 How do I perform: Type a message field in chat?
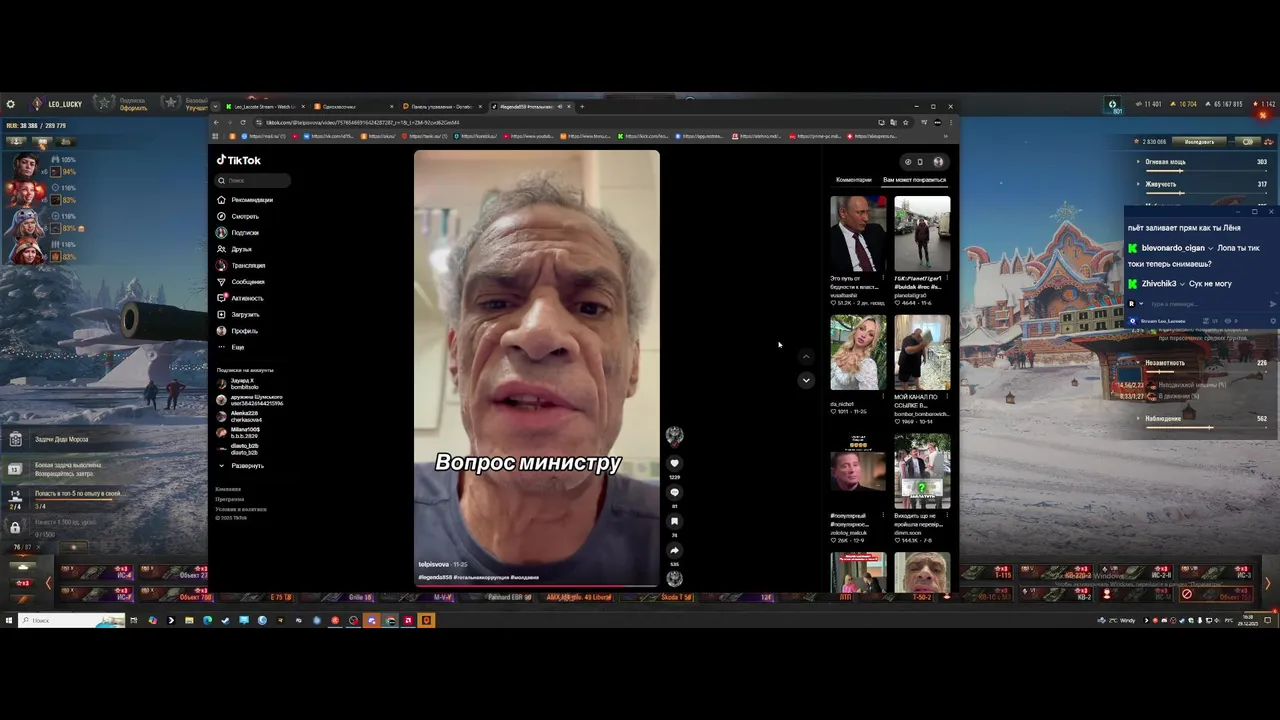coord(1205,304)
